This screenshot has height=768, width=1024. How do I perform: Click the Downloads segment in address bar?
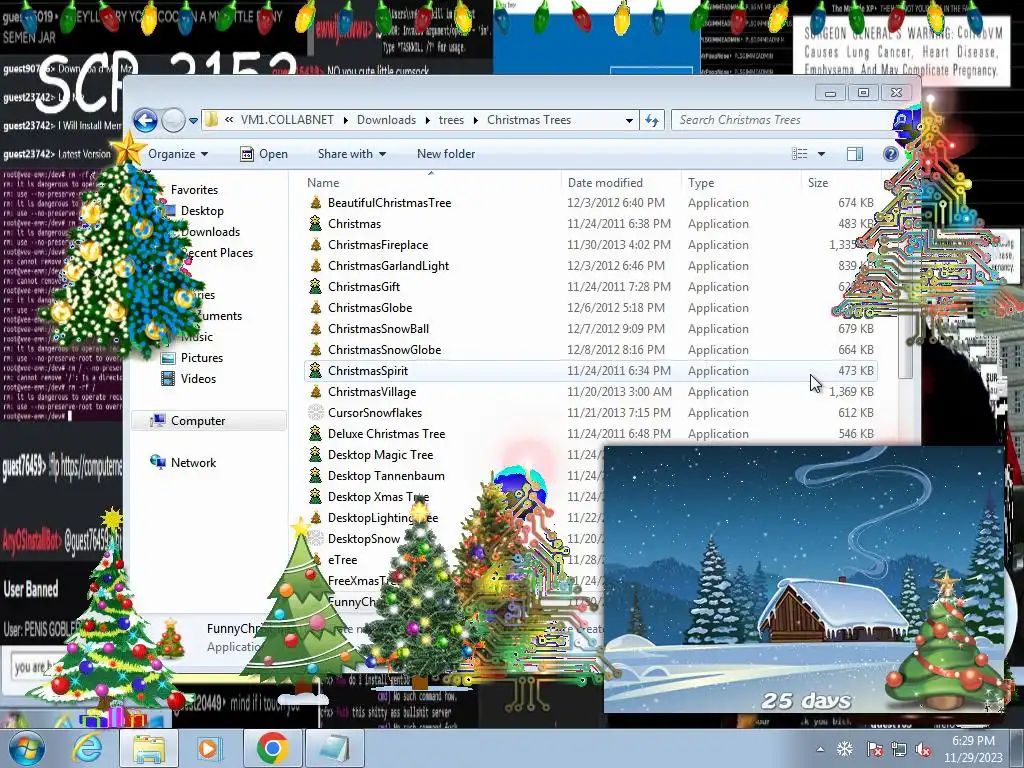(386, 120)
